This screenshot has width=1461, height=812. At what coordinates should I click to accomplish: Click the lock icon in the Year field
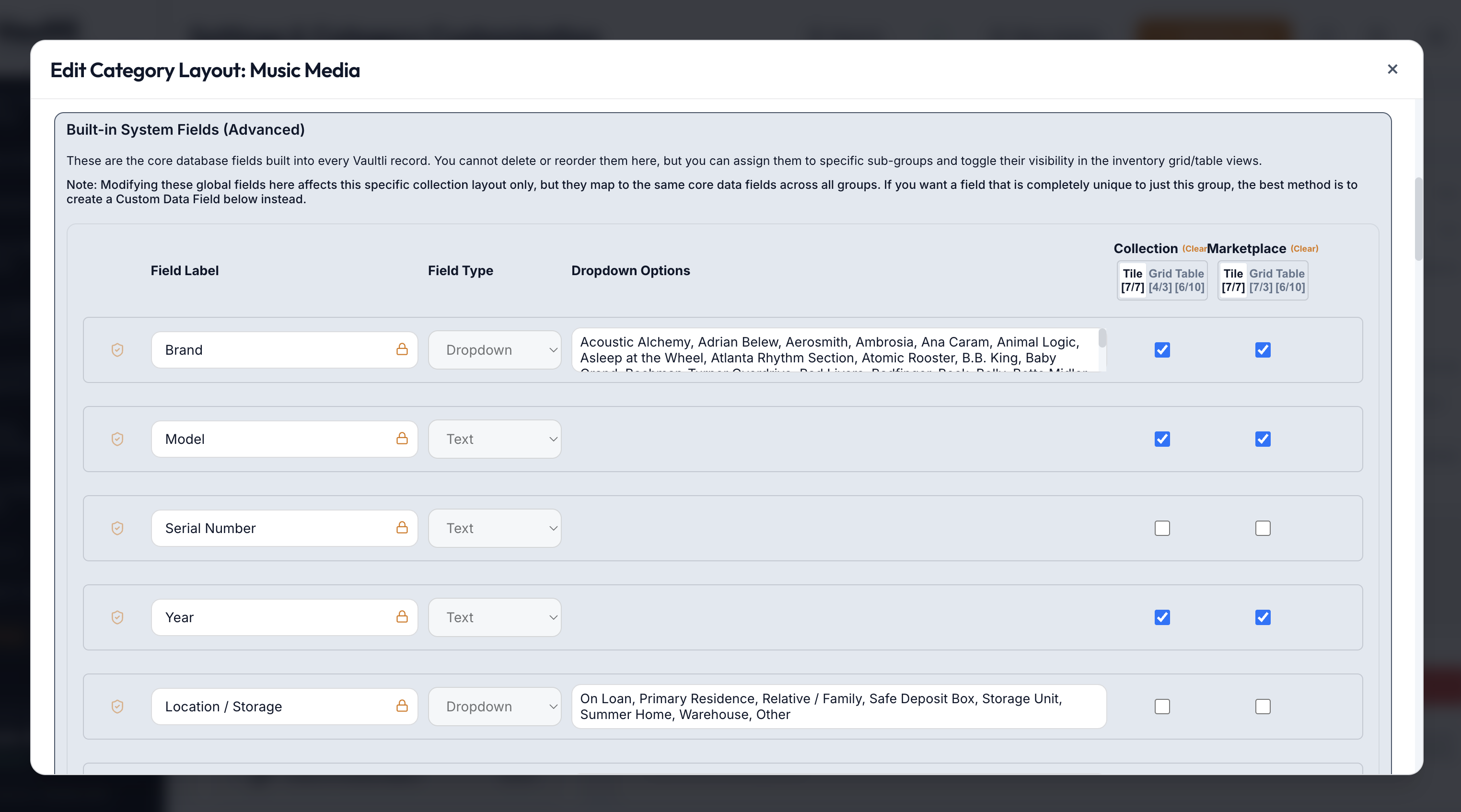tap(402, 616)
